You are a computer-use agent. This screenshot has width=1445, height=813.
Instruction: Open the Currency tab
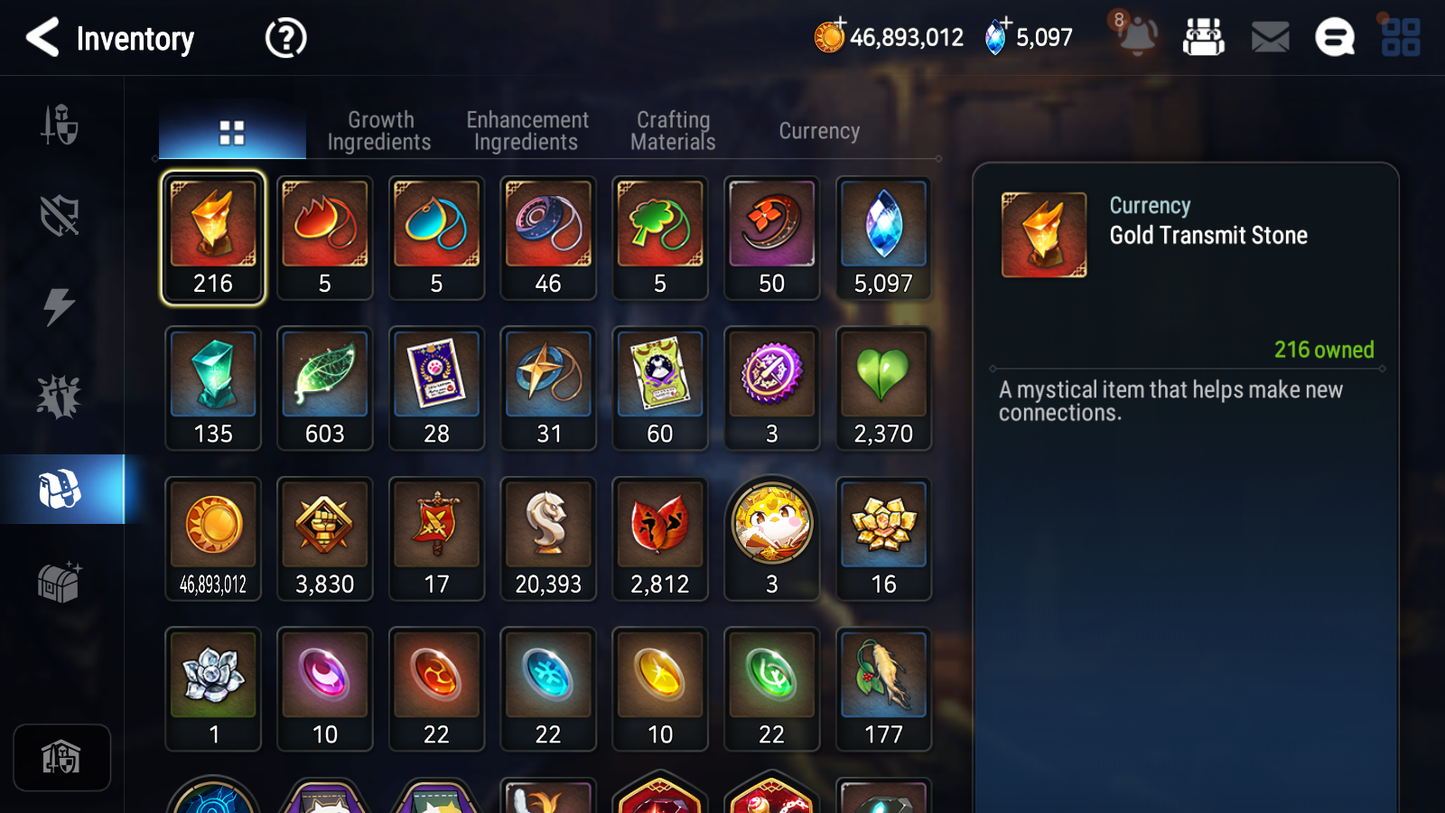pyautogui.click(x=819, y=131)
